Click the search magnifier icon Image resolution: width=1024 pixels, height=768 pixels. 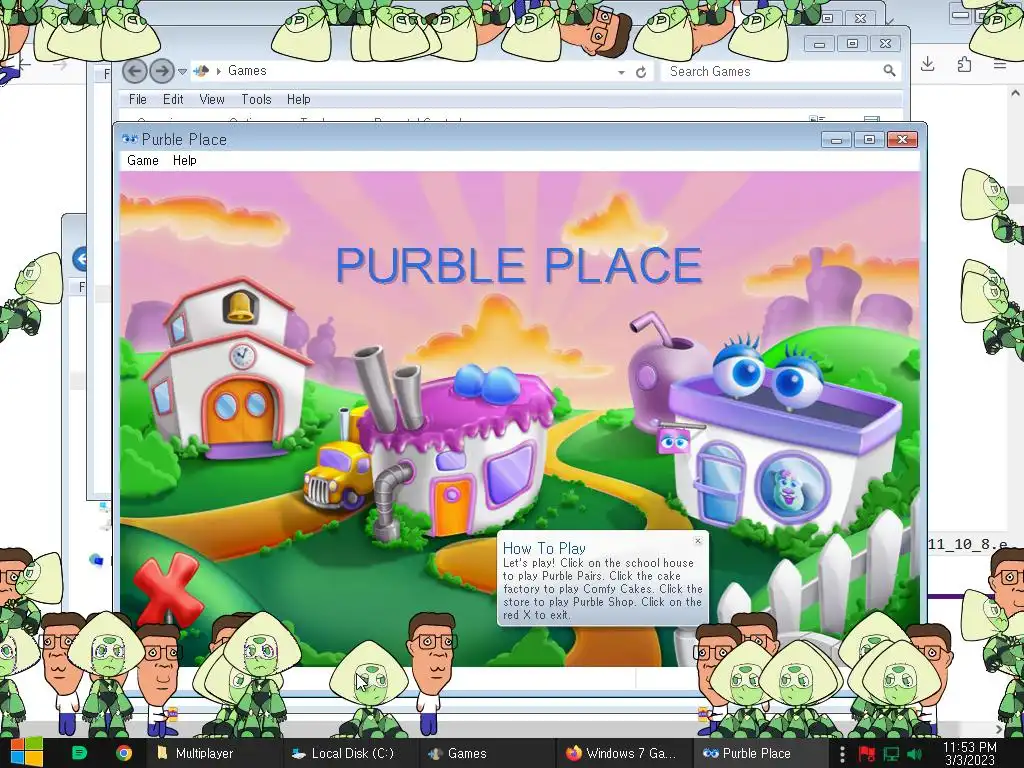889,71
